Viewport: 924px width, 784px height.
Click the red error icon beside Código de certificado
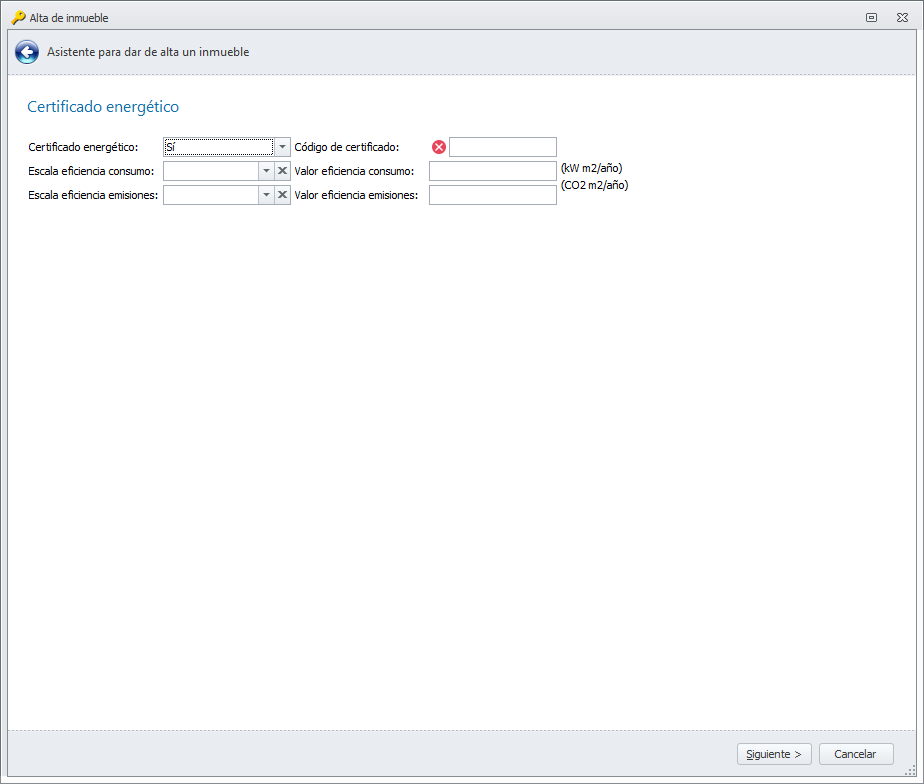[x=438, y=147]
